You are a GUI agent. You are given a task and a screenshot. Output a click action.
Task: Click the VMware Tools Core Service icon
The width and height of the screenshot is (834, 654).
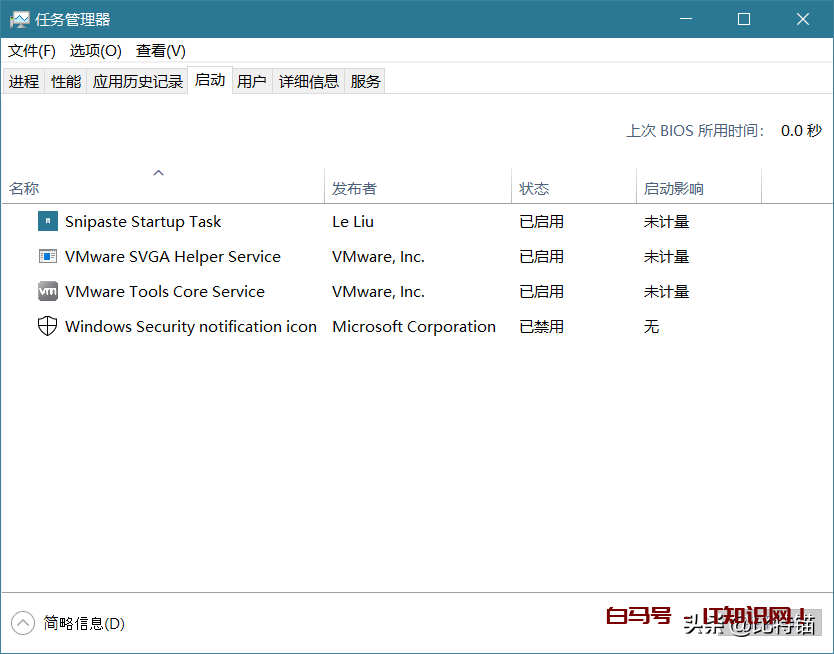47,291
